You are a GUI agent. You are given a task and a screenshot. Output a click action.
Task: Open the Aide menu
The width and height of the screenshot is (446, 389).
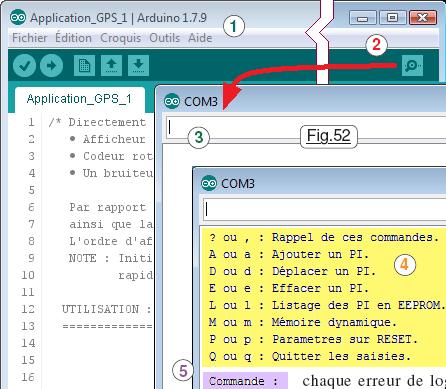(200, 38)
